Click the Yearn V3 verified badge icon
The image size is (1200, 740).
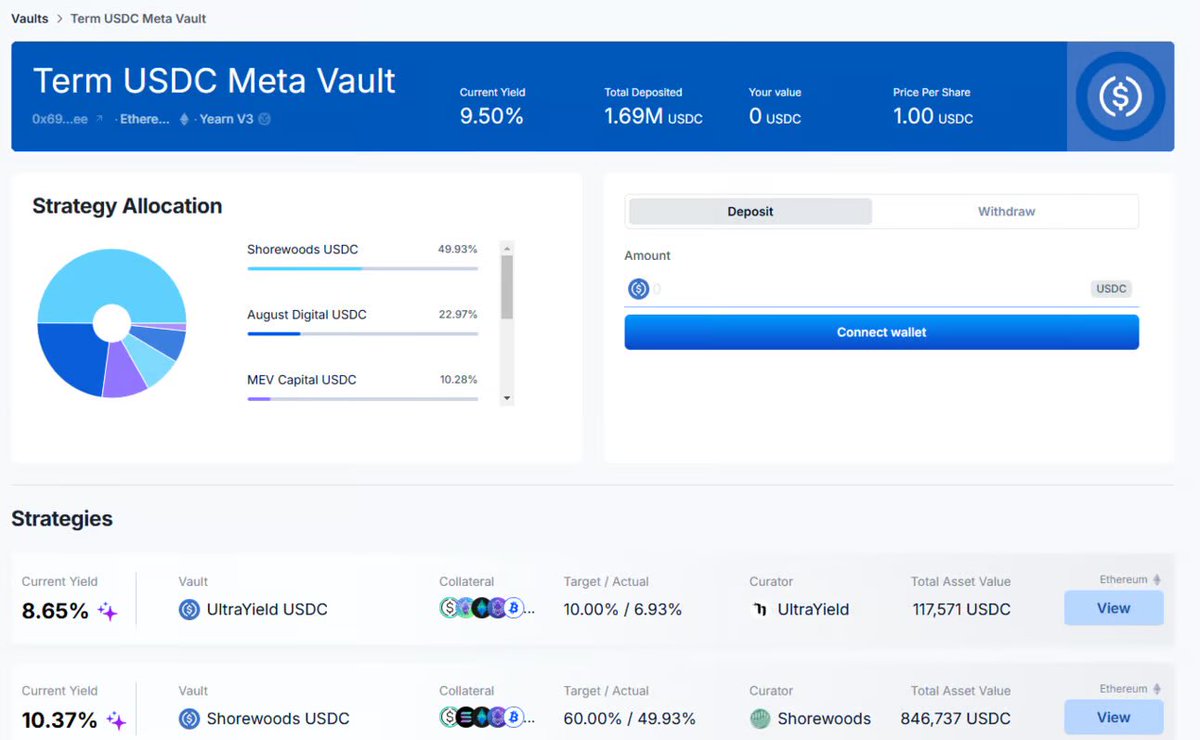(x=264, y=119)
